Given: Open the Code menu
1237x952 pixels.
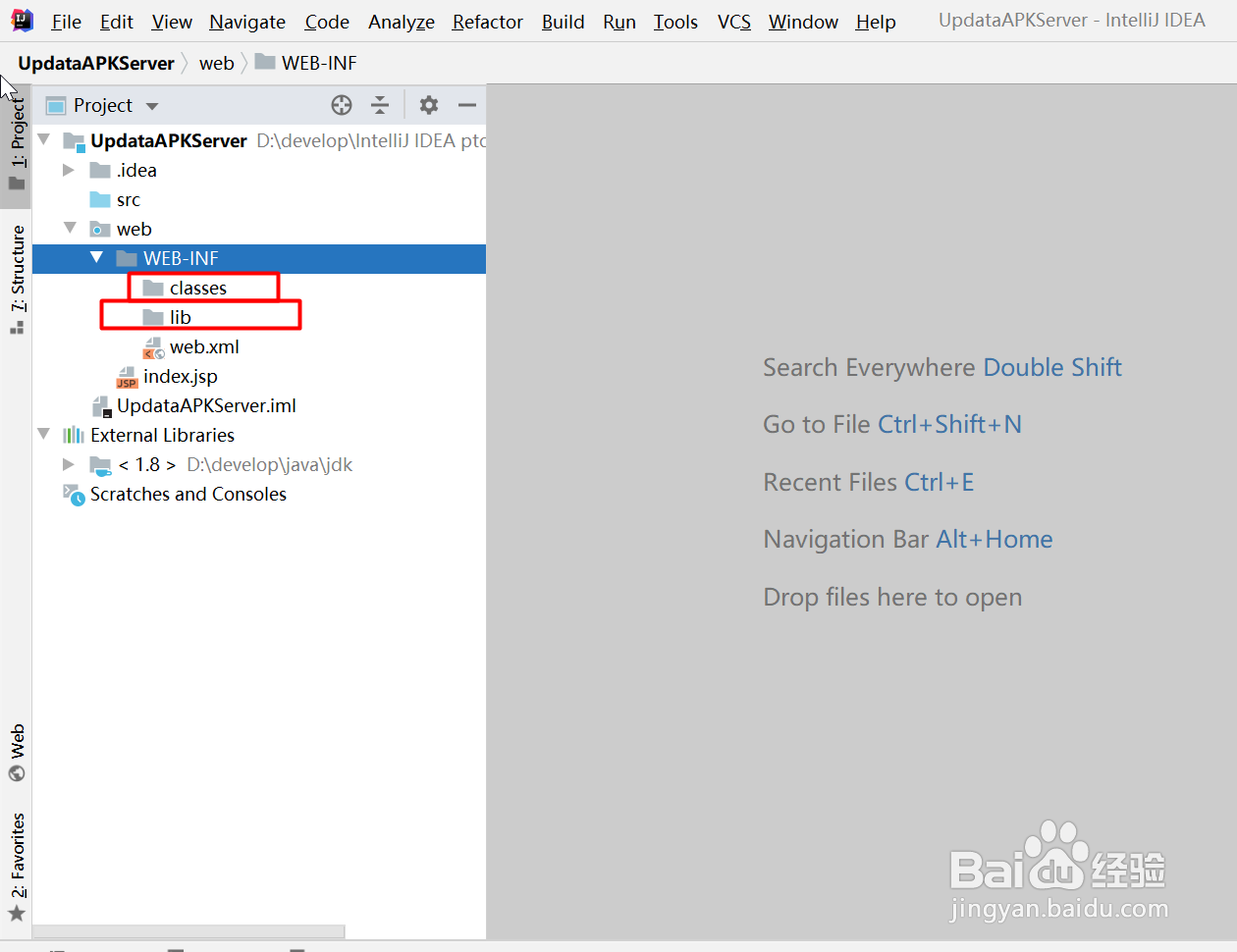Looking at the screenshot, I should 327,22.
